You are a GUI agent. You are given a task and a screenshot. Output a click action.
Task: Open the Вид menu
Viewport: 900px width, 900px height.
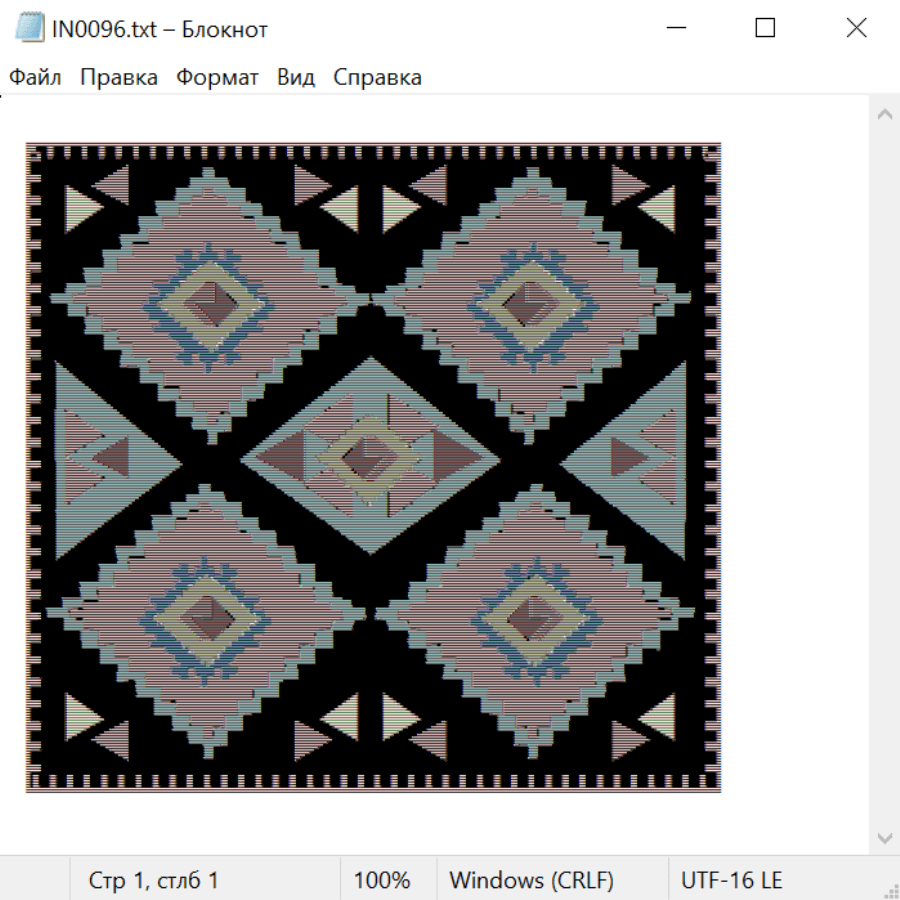pyautogui.click(x=296, y=77)
